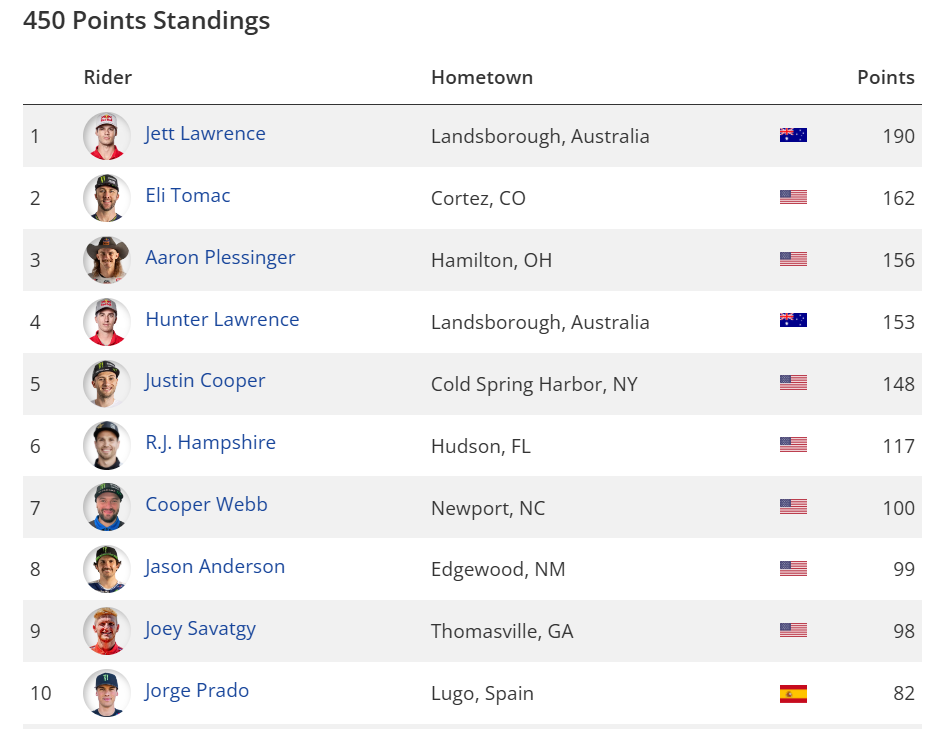Open Jorge Prado's rider profile link
938x729 pixels.
(x=197, y=691)
